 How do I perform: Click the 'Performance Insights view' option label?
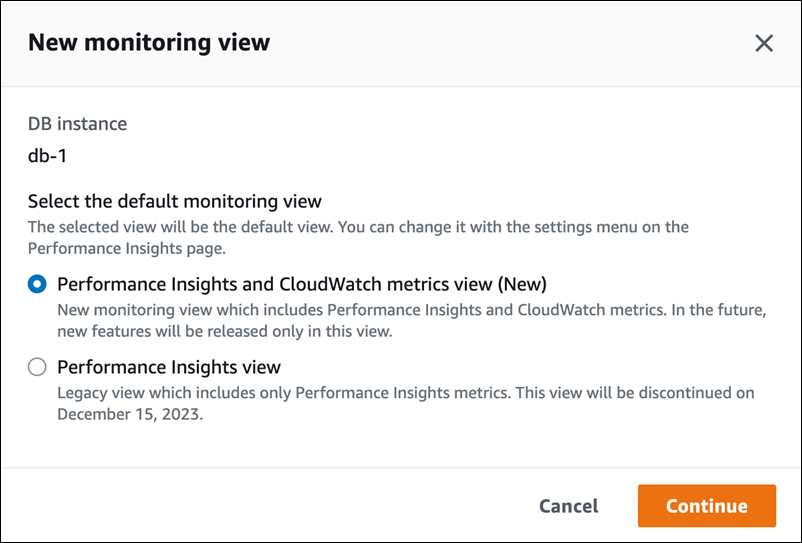coord(168,367)
